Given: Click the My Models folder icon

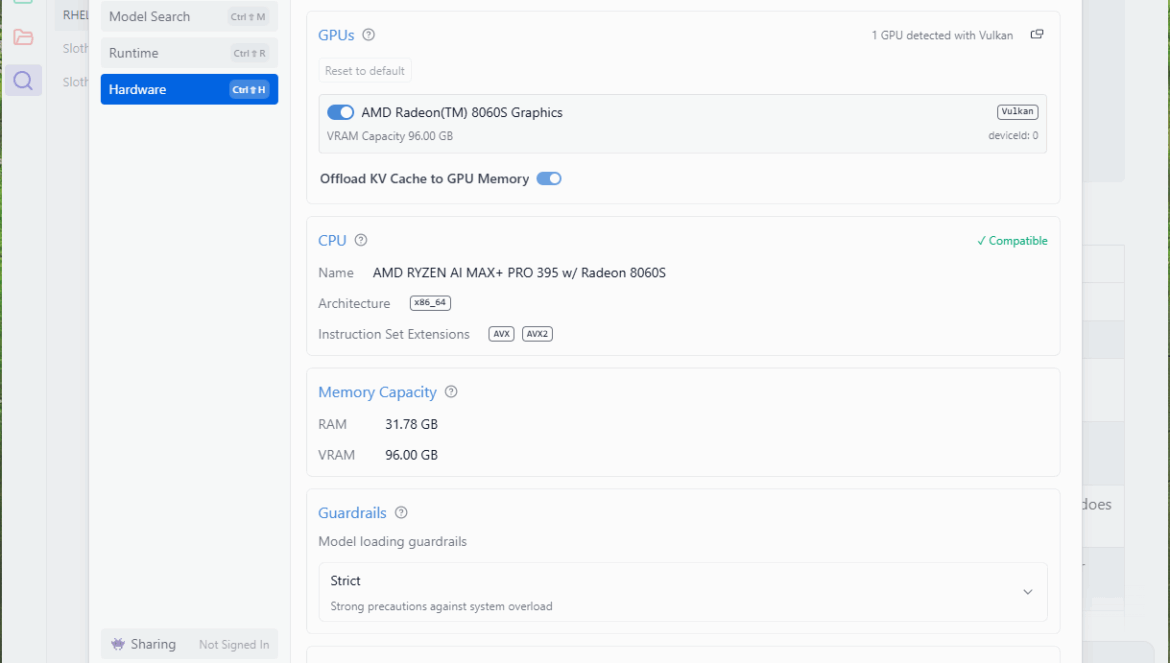Looking at the screenshot, I should tap(23, 37).
